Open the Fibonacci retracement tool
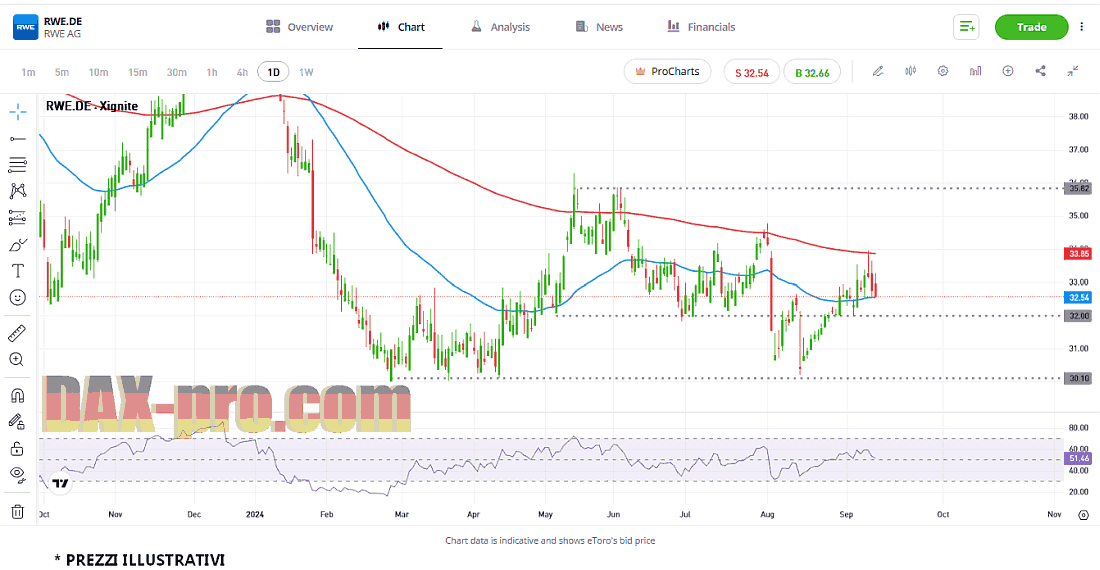1100x570 pixels. [18, 165]
